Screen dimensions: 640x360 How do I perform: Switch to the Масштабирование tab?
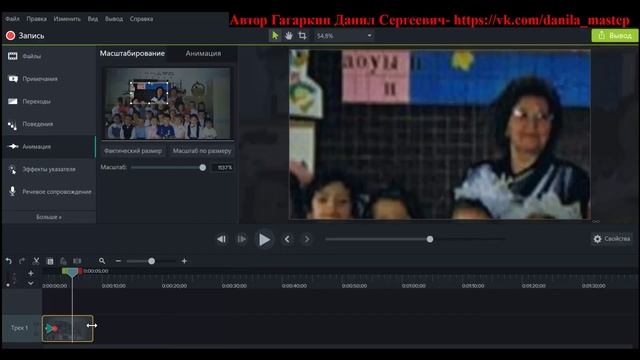132,53
